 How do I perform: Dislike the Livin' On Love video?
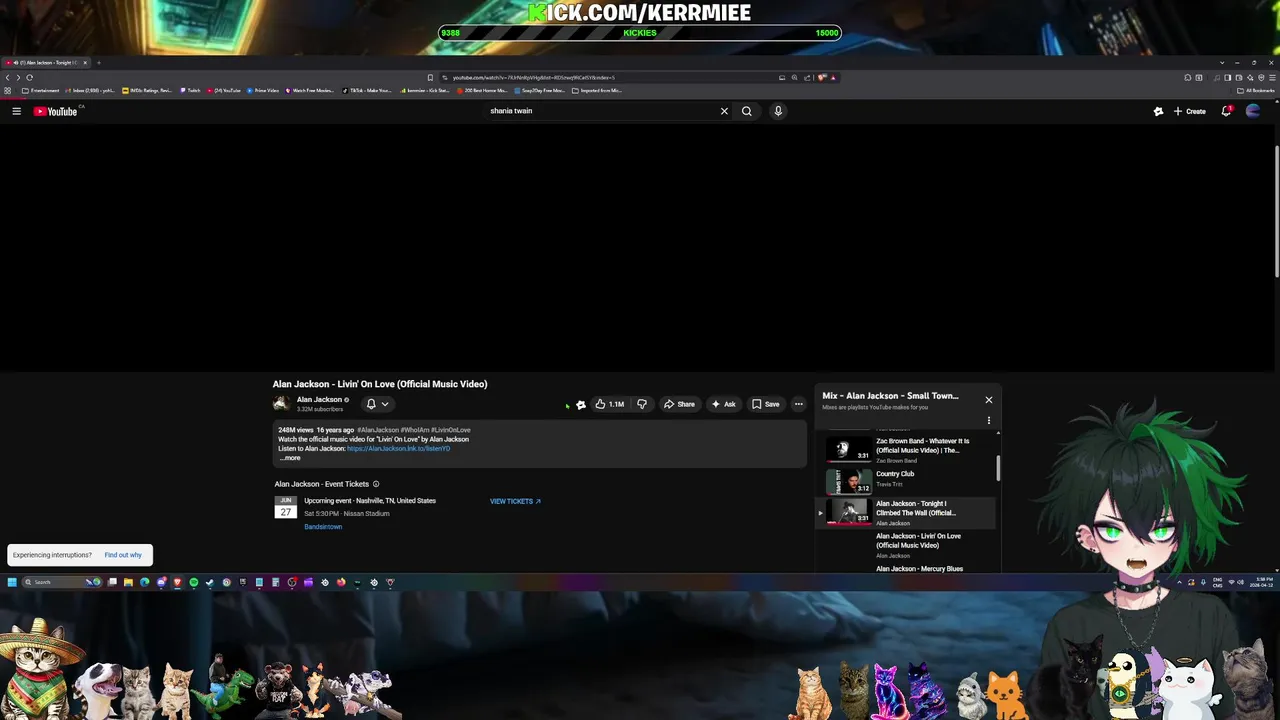pyautogui.click(x=642, y=404)
